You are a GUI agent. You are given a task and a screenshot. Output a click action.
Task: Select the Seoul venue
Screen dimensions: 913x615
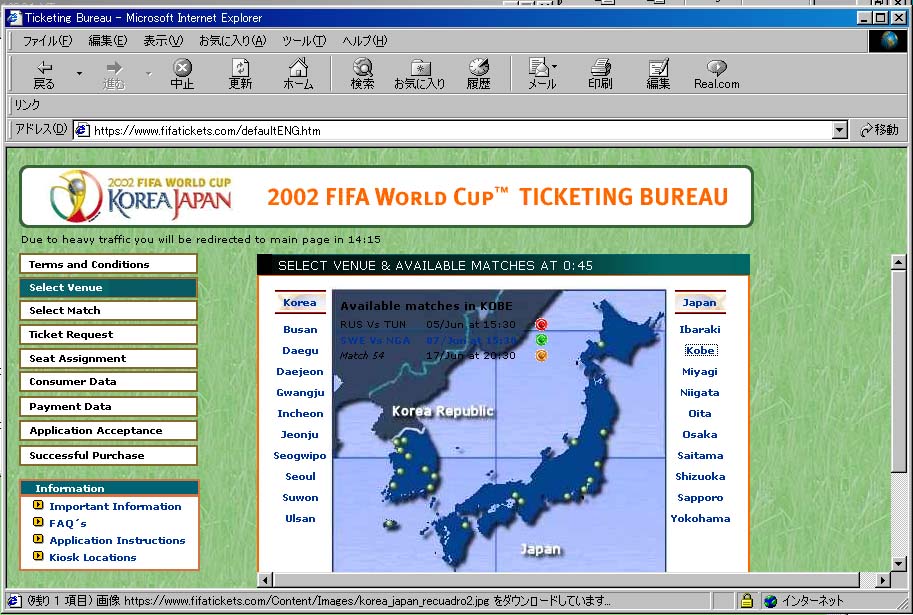click(x=300, y=476)
